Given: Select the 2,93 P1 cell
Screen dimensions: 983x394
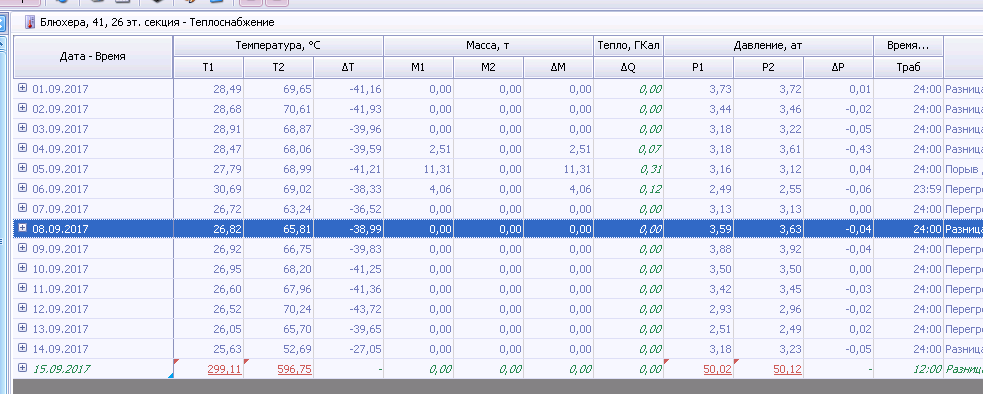Looking at the screenshot, I should click(698, 309).
